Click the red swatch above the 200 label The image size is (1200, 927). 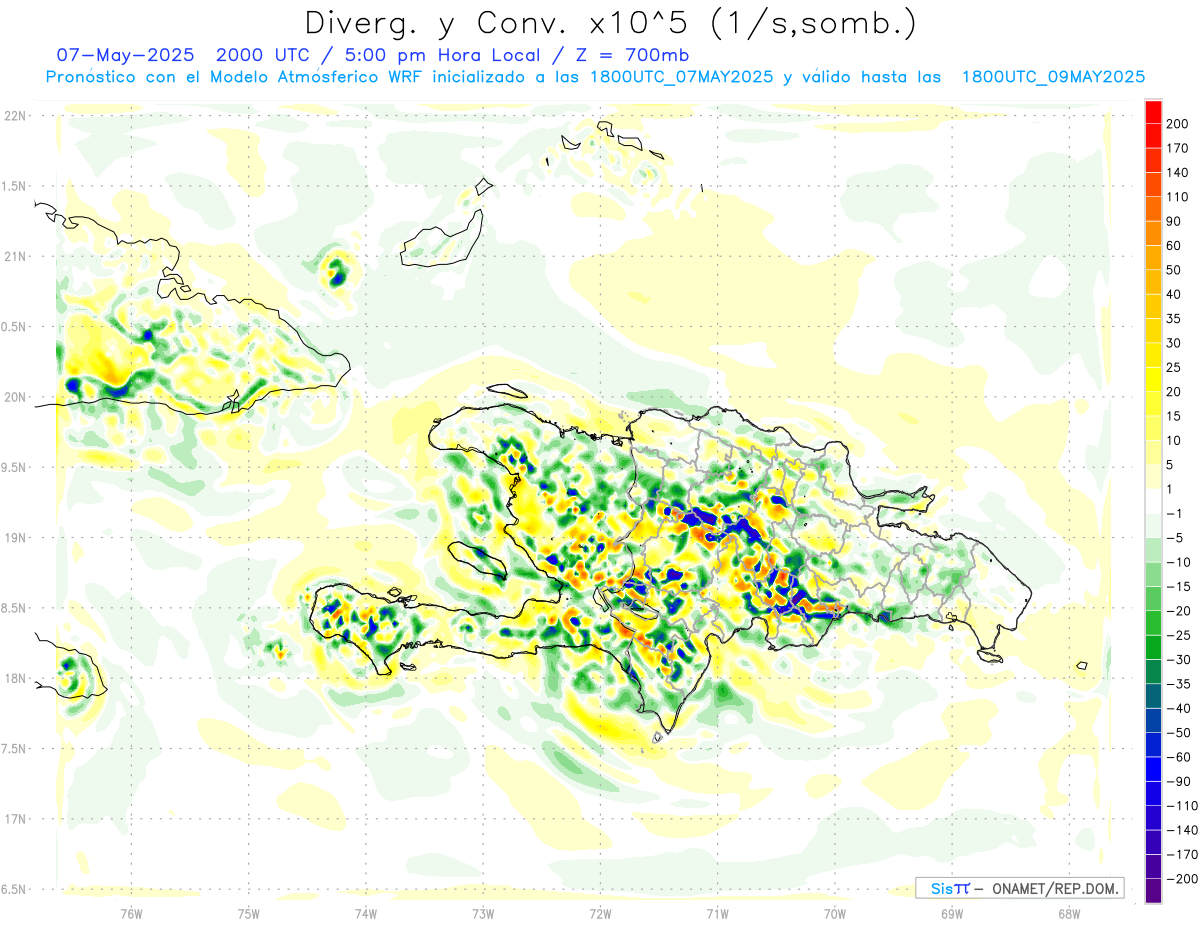1153,112
